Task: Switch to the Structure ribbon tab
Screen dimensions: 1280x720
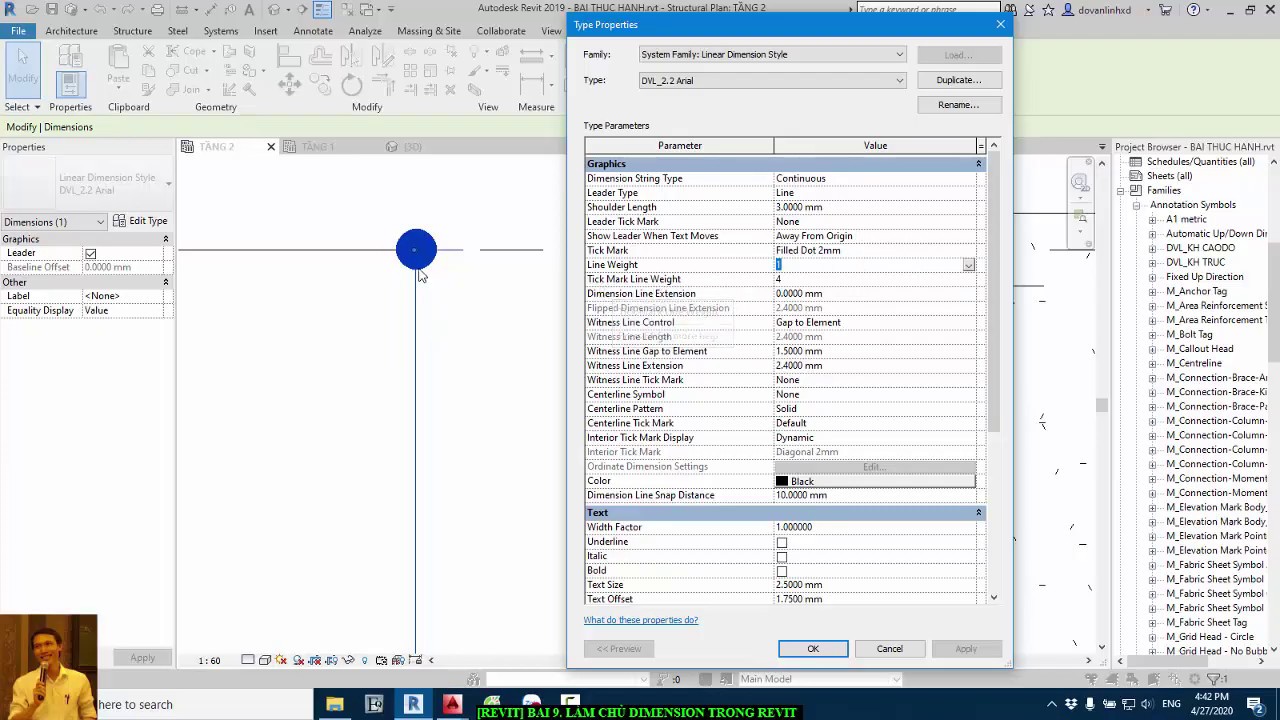Action: [x=132, y=31]
